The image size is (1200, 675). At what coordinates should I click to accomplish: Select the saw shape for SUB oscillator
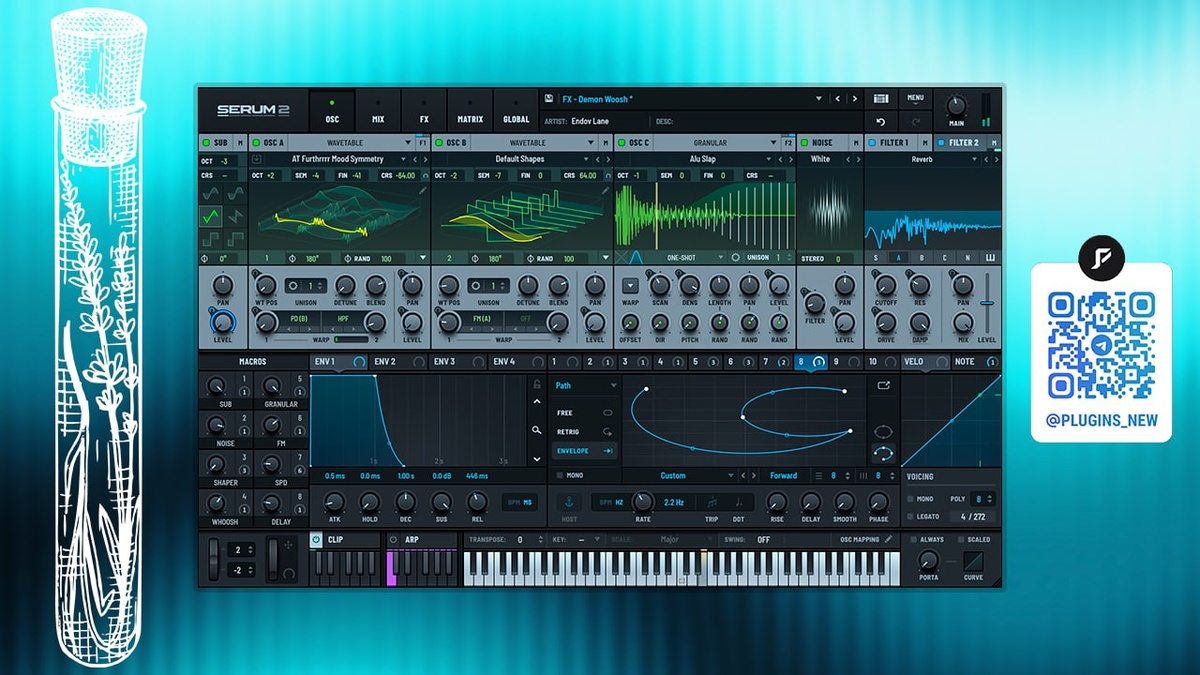click(234, 215)
